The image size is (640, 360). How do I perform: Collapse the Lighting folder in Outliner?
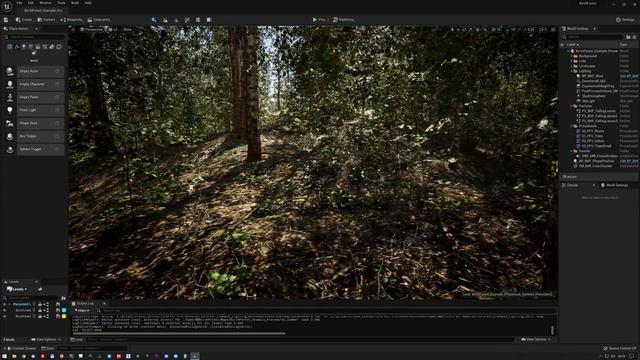(x=571, y=71)
